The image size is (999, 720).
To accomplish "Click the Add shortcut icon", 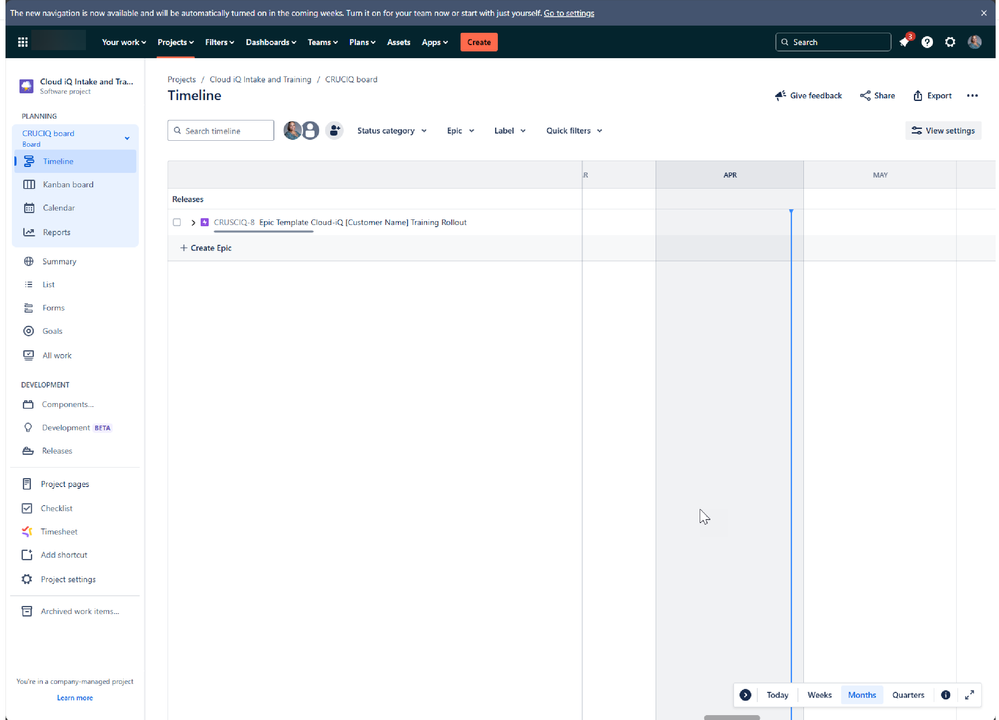I will 27,554.
